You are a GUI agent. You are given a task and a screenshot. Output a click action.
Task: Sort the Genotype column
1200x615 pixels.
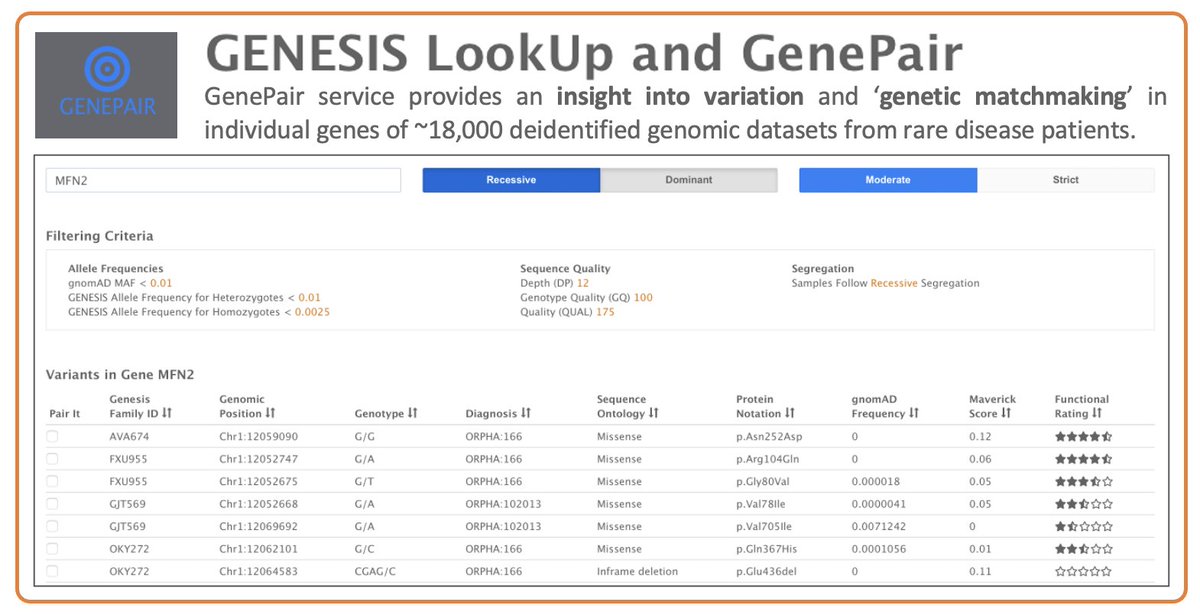click(412, 413)
